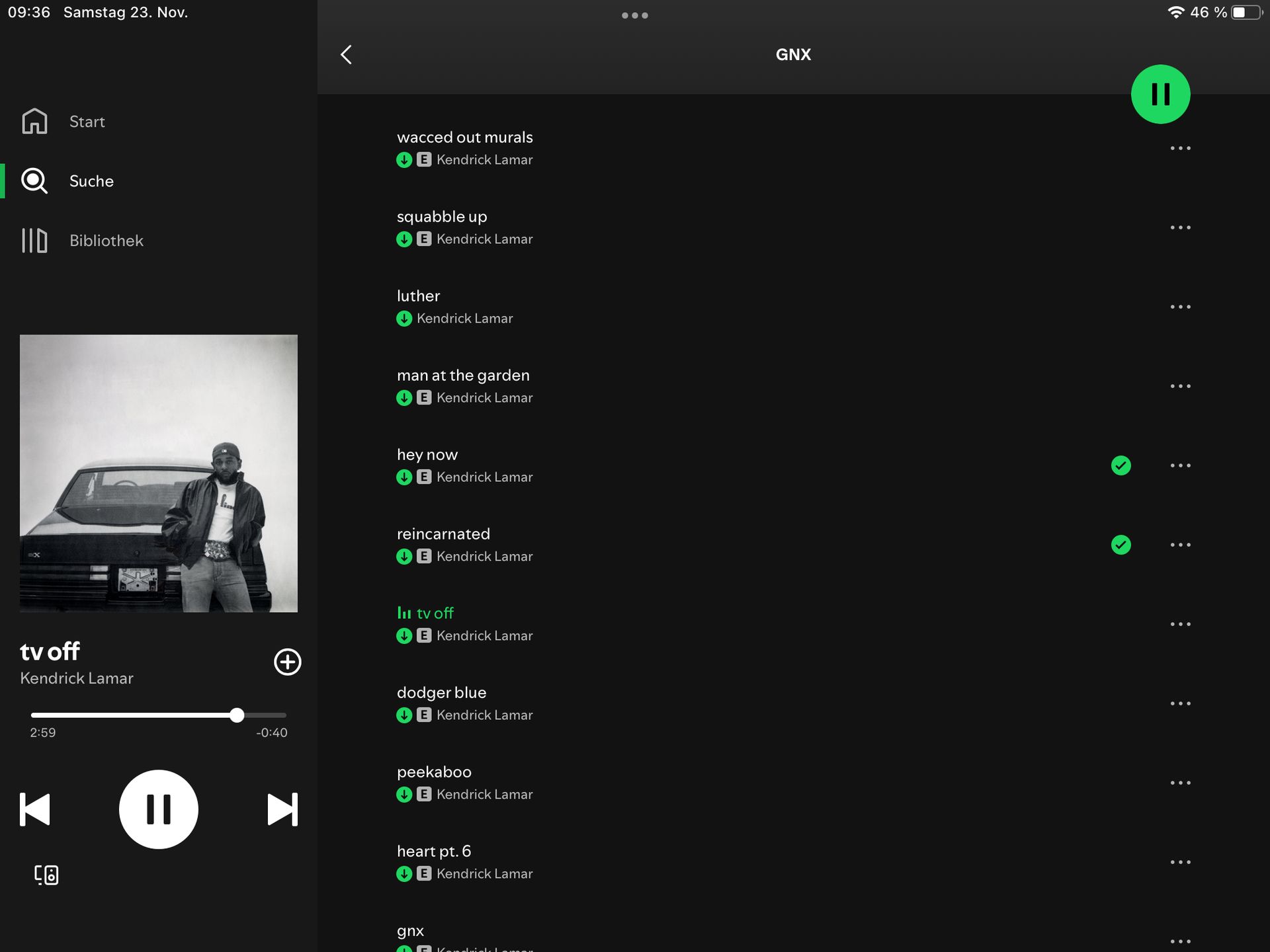Open the connect devices icon
The height and width of the screenshot is (952, 1270).
(x=46, y=875)
